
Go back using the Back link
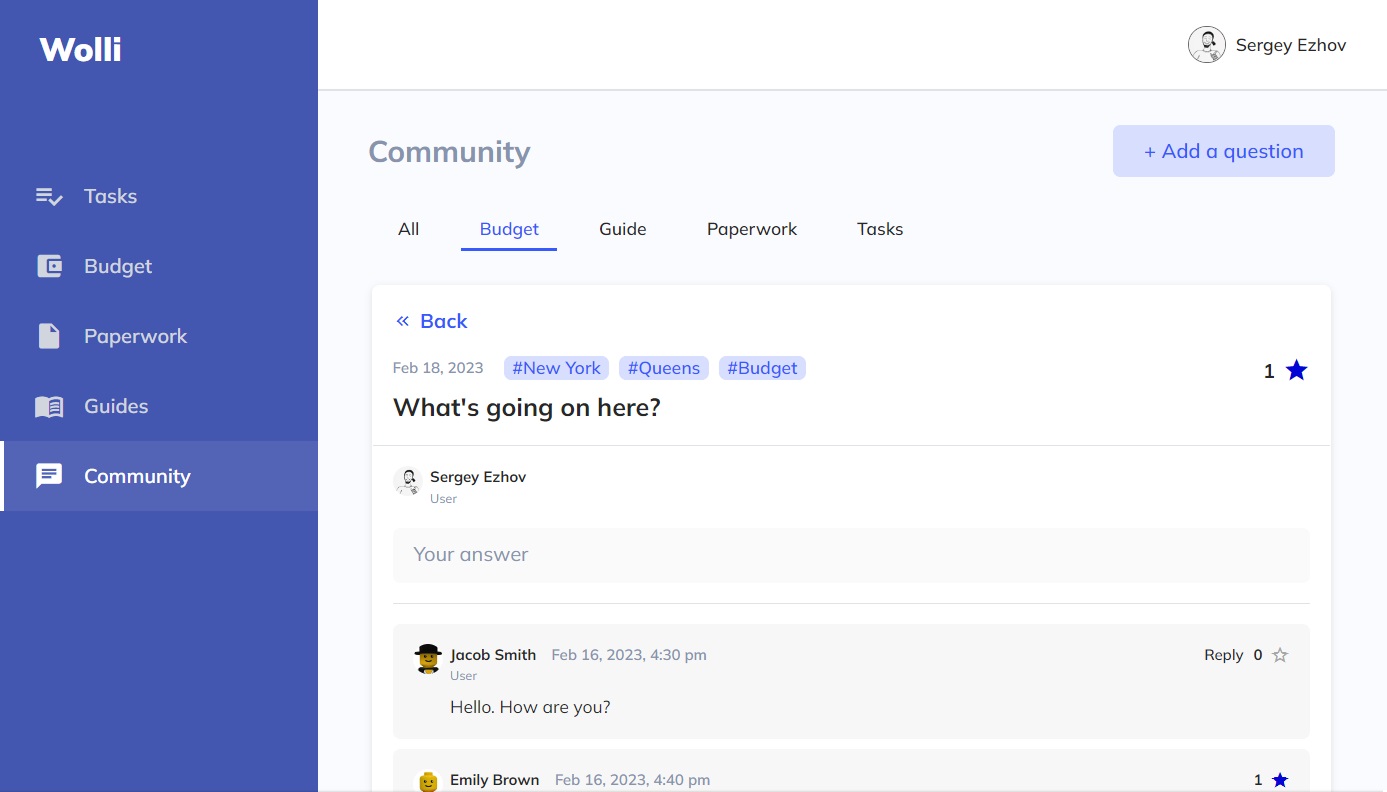432,321
